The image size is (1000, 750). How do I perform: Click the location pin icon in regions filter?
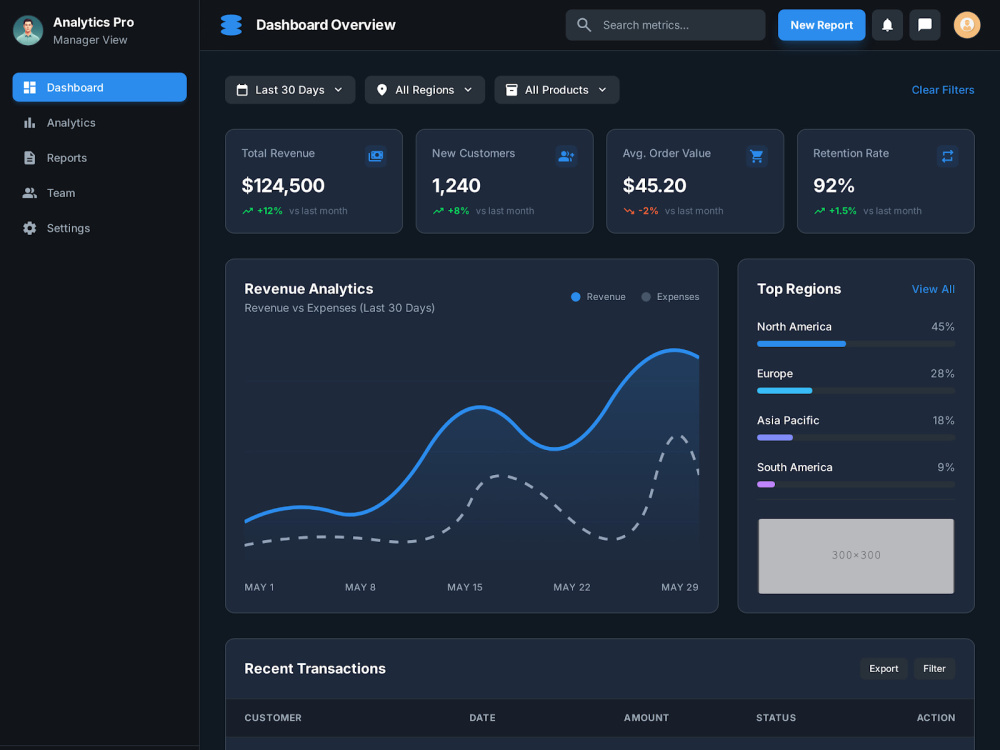(381, 90)
